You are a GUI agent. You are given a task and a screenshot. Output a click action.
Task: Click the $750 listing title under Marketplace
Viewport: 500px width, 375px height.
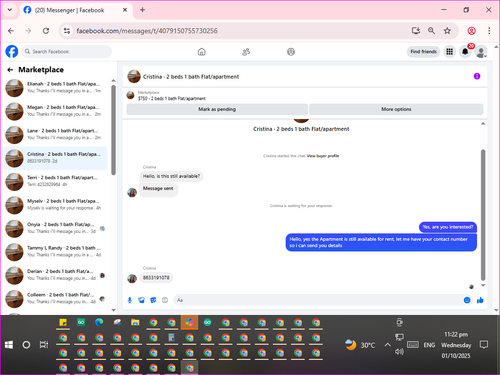point(172,98)
